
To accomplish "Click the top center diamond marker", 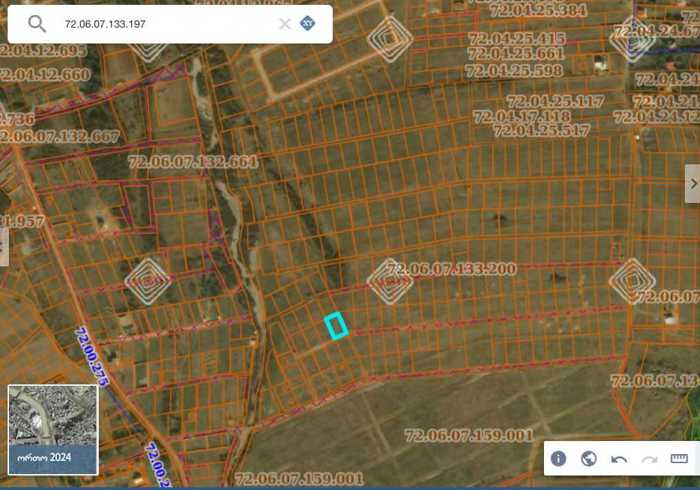I will pos(390,39).
